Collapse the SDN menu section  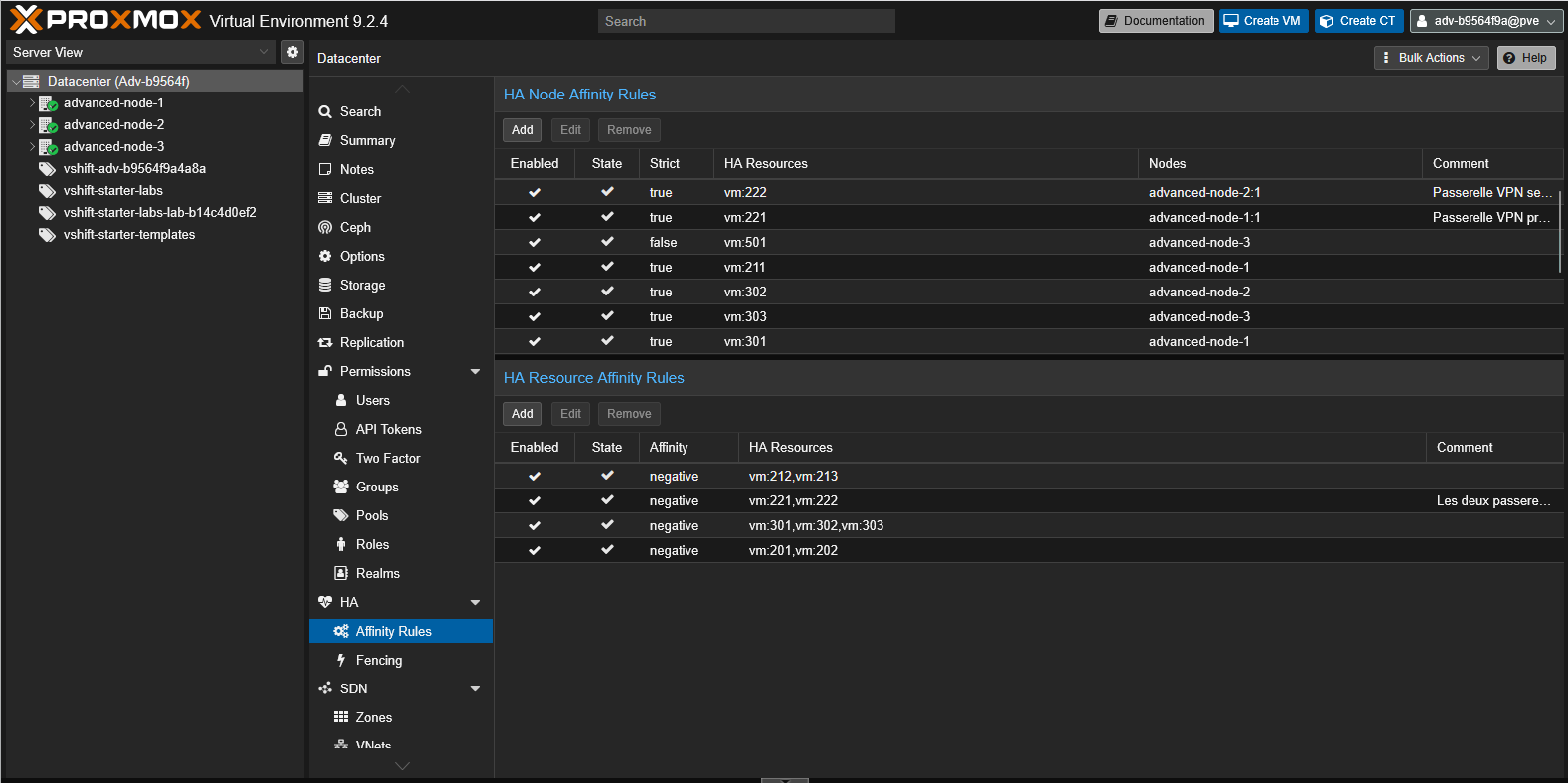475,689
